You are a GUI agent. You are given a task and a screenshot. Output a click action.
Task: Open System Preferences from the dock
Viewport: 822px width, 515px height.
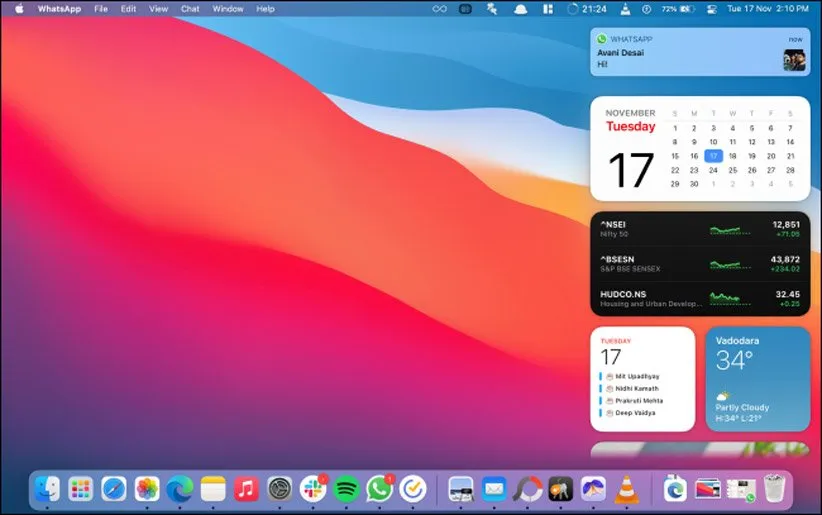pos(280,488)
